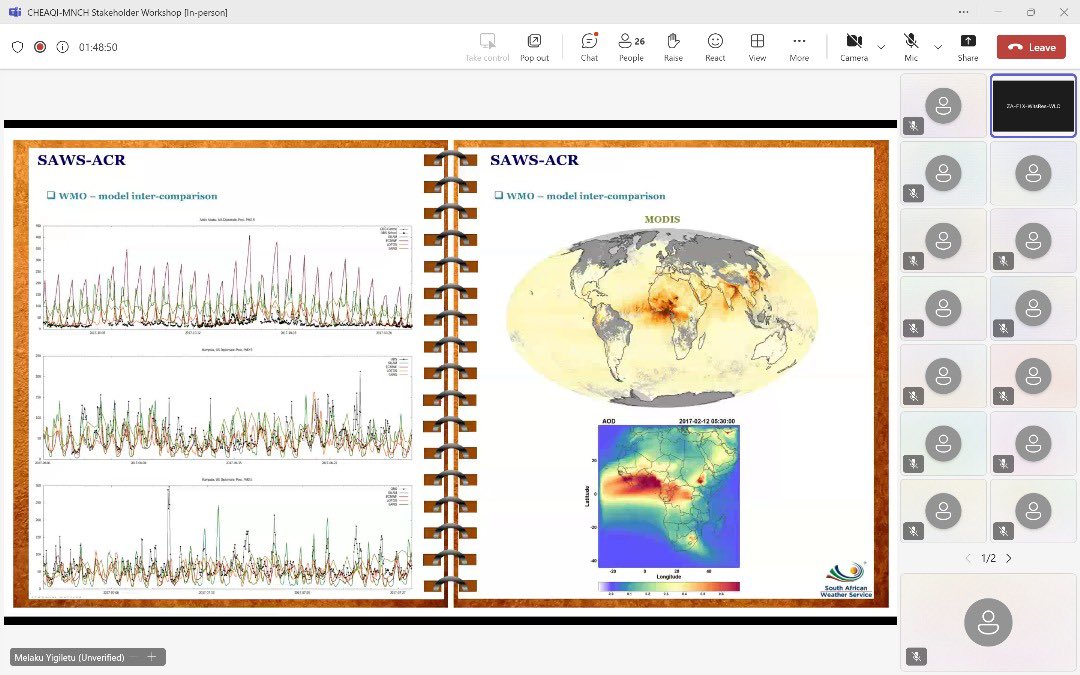Select the avatar tile without mute badge
Screen dimensions: 1080x675
tap(1033, 173)
